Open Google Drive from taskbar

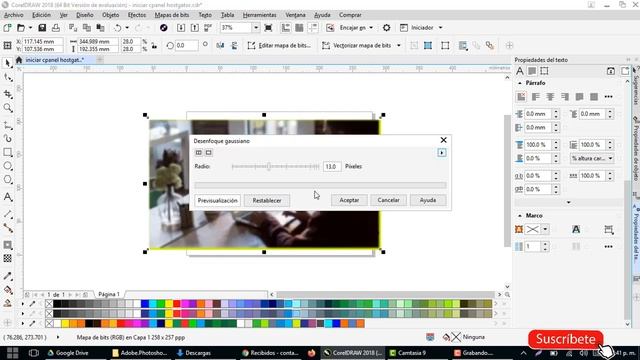point(68,353)
